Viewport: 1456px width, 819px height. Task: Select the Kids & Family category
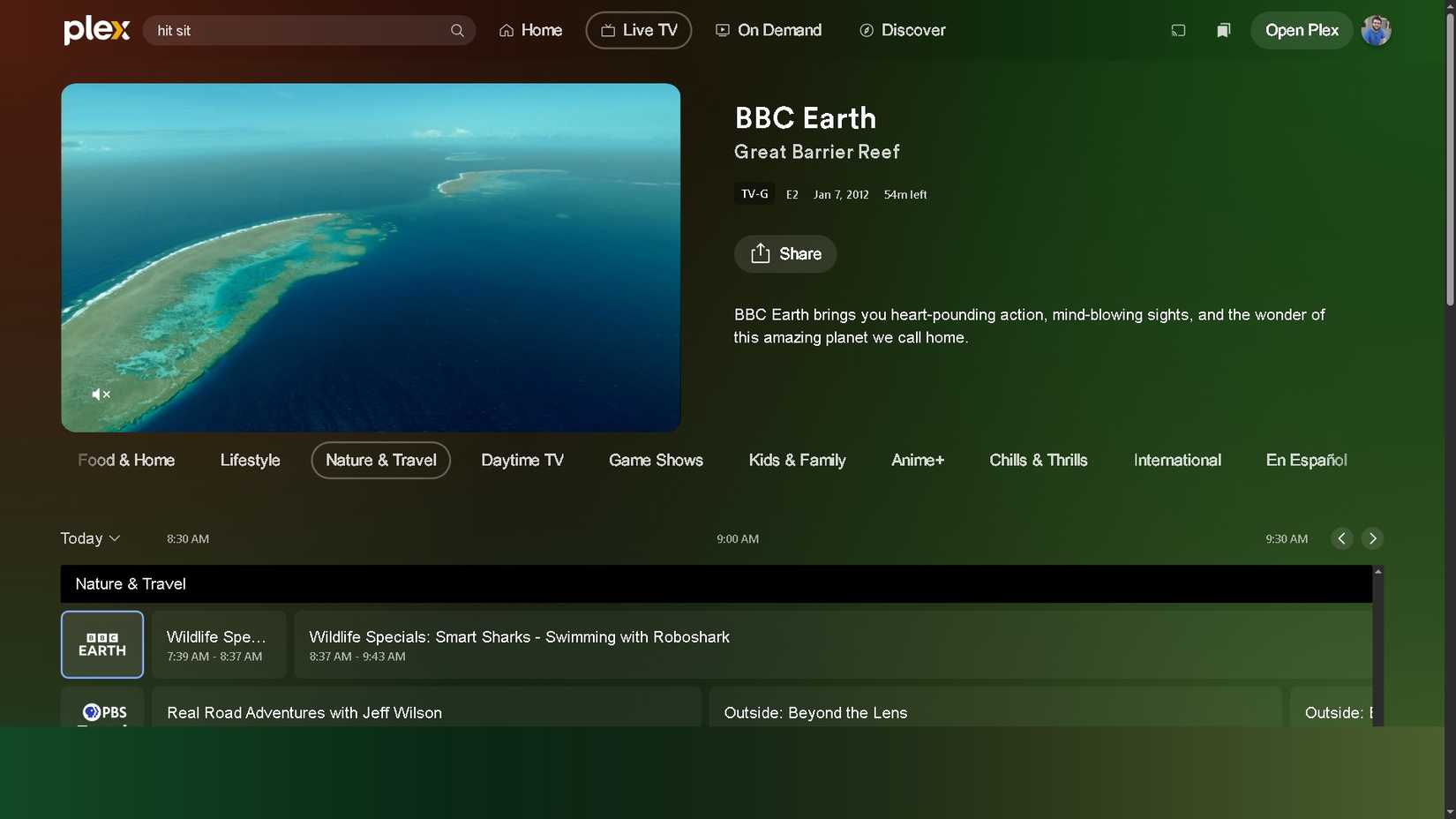(x=797, y=460)
